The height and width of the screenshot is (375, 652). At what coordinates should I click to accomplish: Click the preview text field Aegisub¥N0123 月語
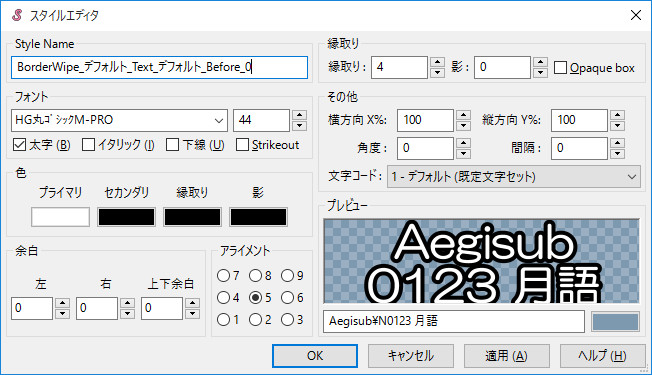point(454,321)
